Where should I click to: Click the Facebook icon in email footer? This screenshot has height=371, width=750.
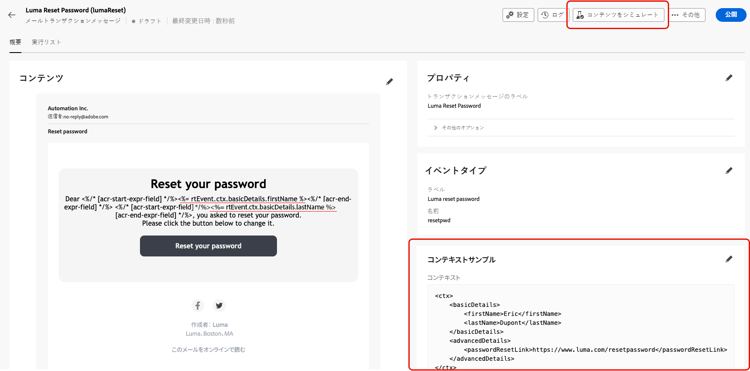[198, 306]
